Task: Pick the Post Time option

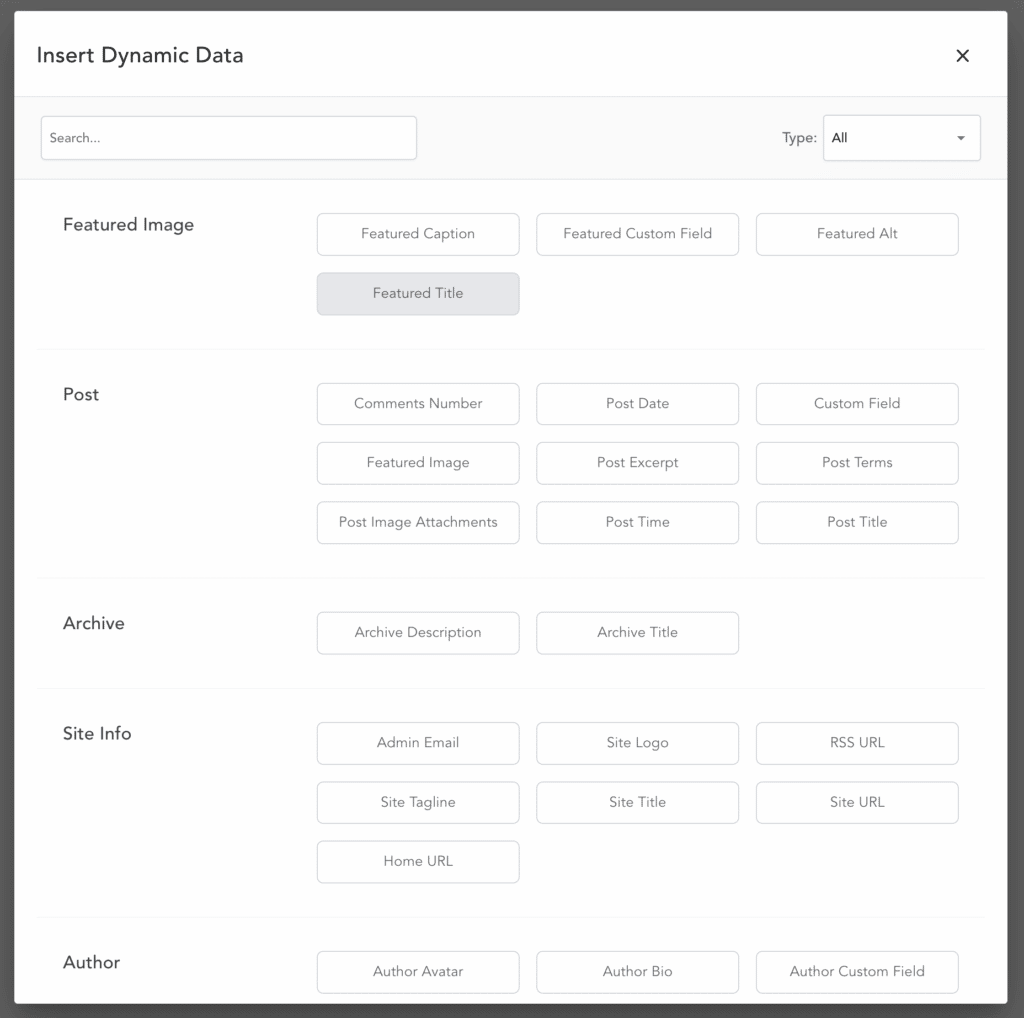Action: point(637,522)
